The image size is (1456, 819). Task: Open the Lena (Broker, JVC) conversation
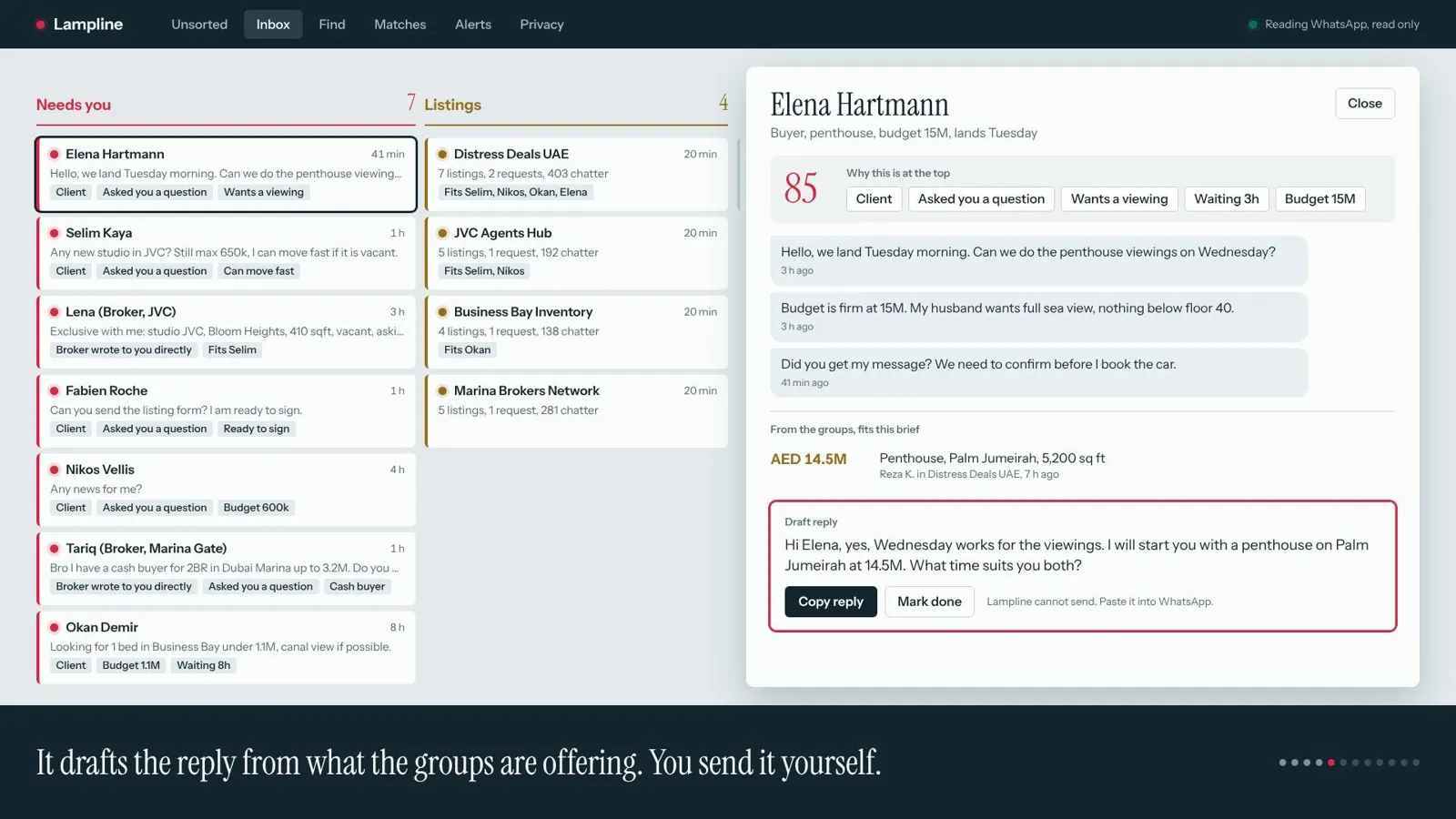pos(226,332)
